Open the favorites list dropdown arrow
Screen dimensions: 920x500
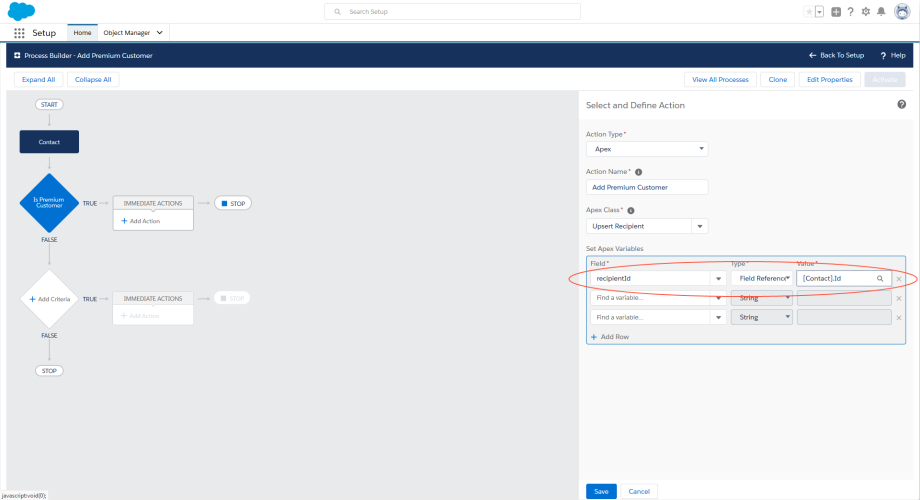click(820, 12)
